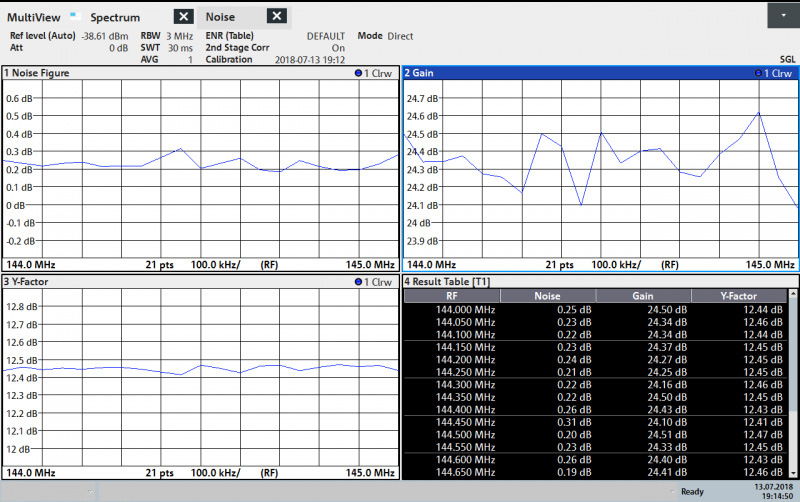Viewport: 800px width, 502px height.
Task: Close the Spectrum channel tab
Action: coord(183,16)
